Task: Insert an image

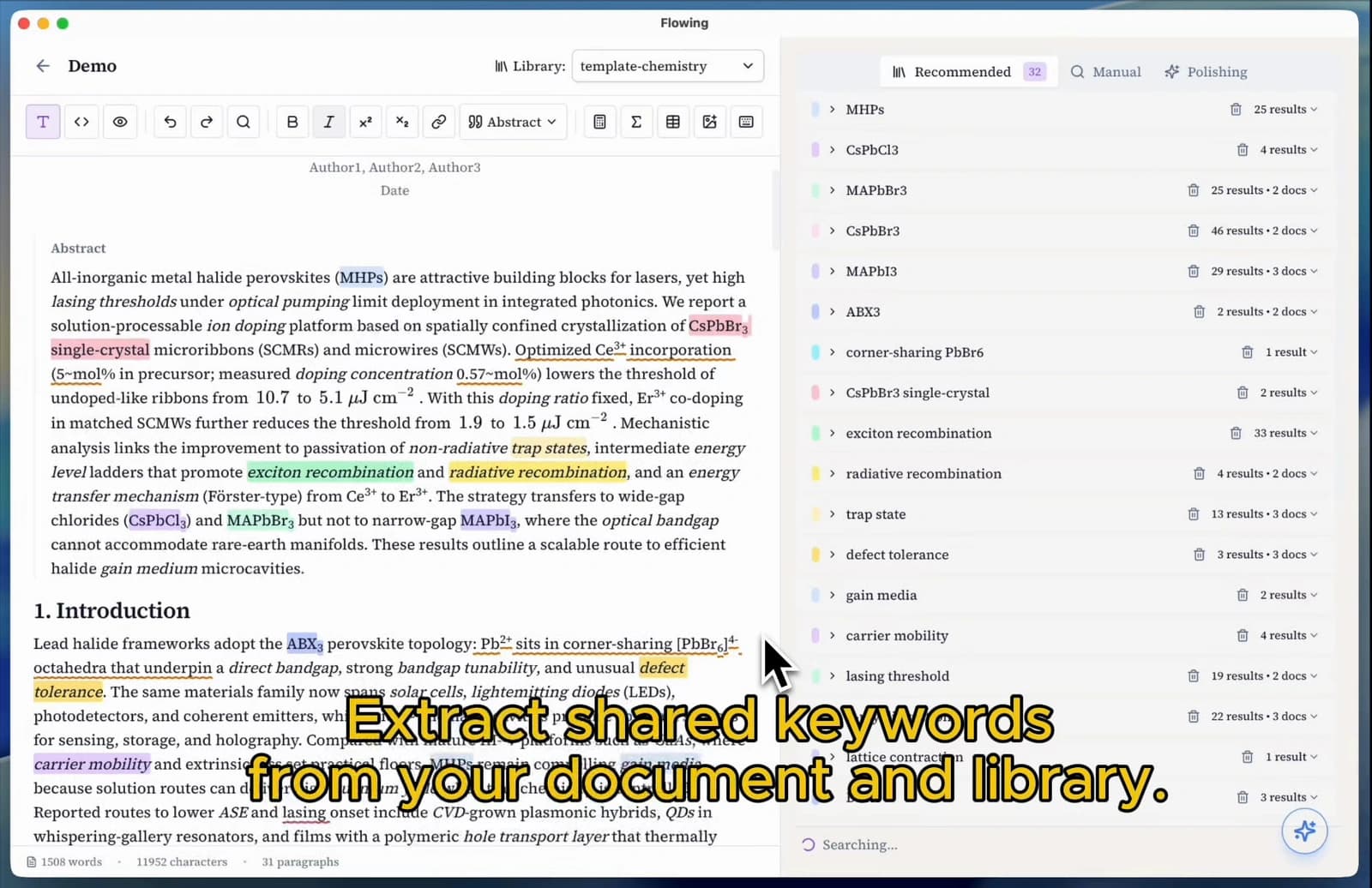Action: pyautogui.click(x=709, y=122)
